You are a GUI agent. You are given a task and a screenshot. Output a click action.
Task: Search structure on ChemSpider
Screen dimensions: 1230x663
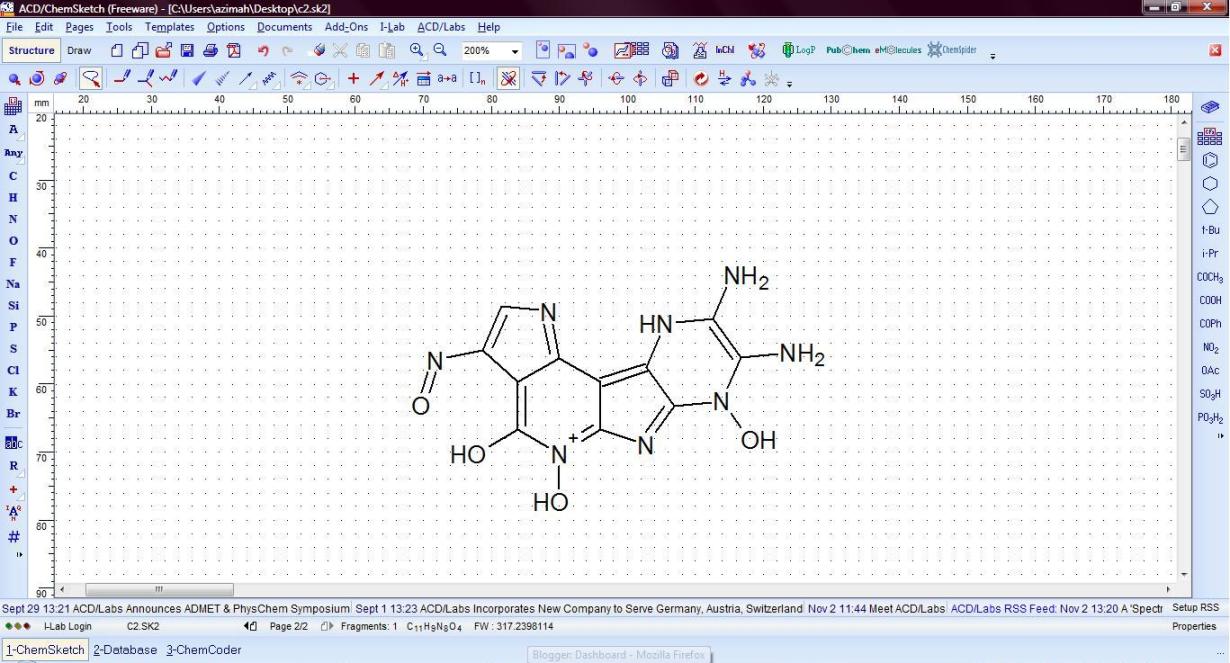951,51
